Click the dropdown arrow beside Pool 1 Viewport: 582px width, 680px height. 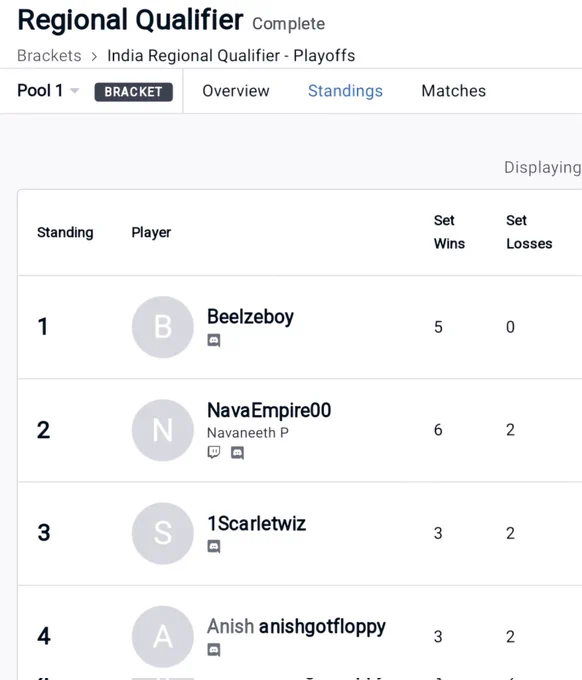[x=75, y=91]
